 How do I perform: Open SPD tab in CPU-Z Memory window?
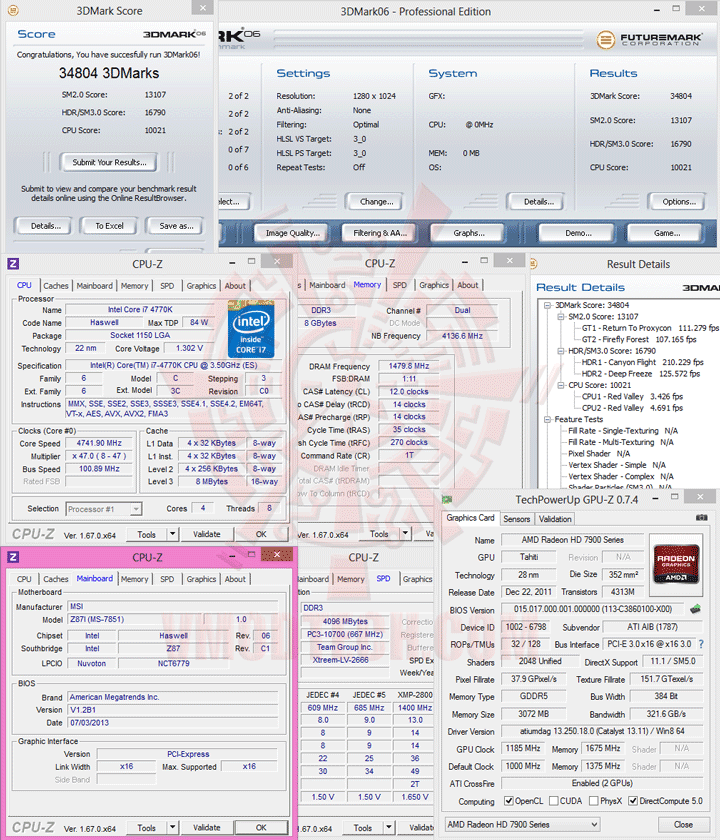point(400,285)
